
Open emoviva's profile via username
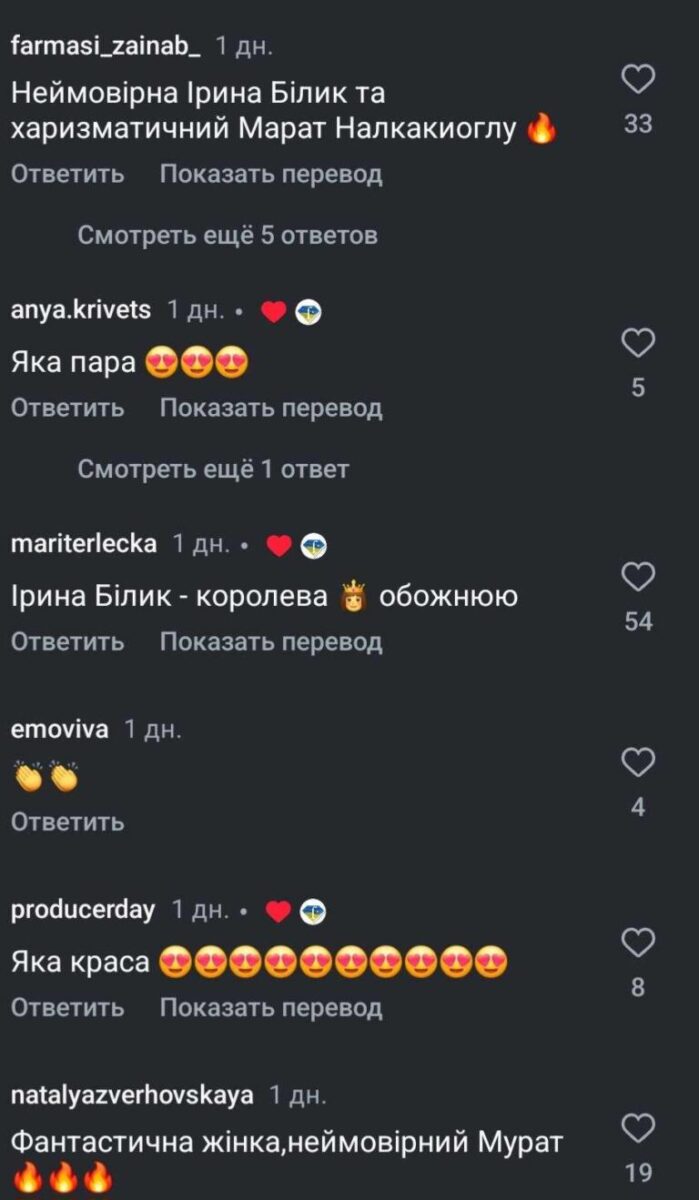59,729
